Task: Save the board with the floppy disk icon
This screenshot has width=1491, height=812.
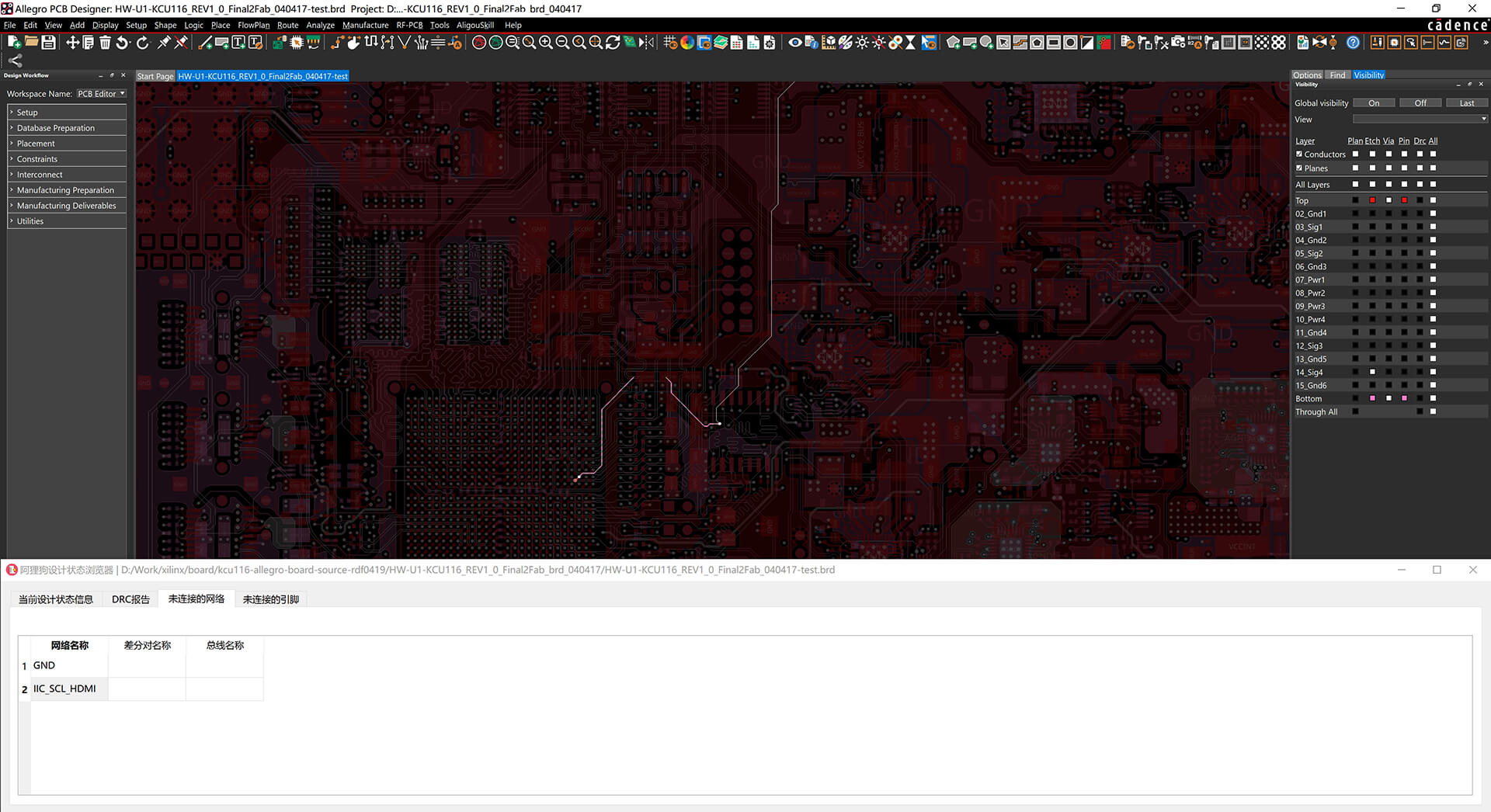Action: coord(48,42)
